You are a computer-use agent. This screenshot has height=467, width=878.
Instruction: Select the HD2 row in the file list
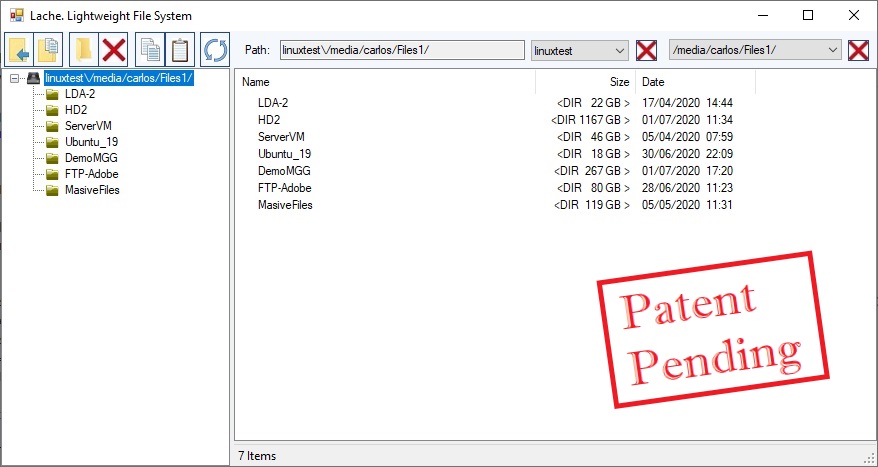(269, 119)
